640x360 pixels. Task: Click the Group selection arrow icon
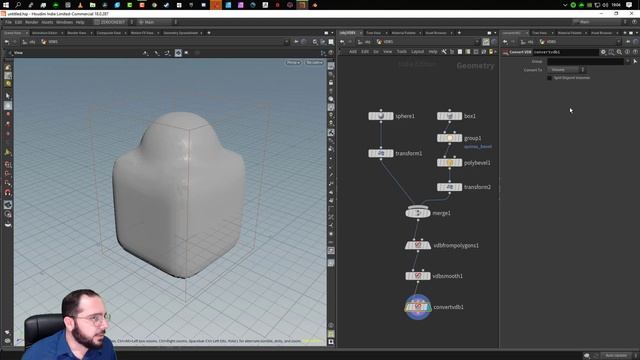pos(635,61)
